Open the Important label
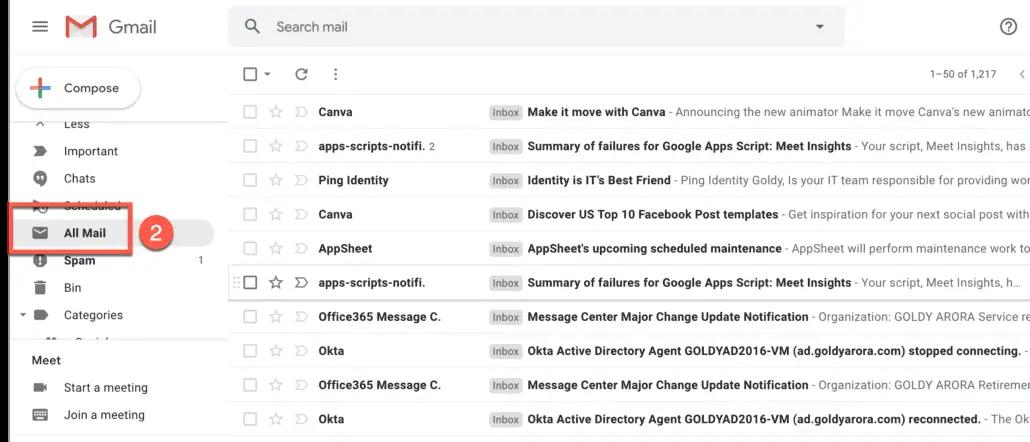This screenshot has width=1030, height=442. click(91, 151)
